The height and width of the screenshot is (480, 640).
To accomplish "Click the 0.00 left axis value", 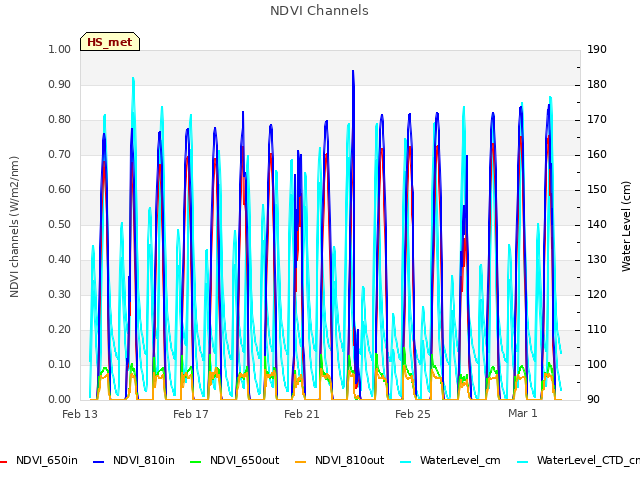I will point(60,400).
